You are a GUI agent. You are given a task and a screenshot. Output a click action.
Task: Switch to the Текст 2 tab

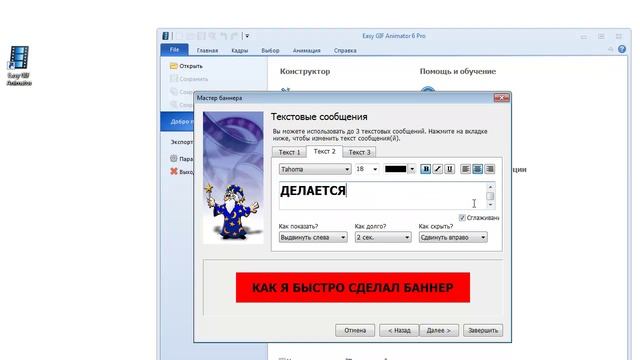pos(324,151)
